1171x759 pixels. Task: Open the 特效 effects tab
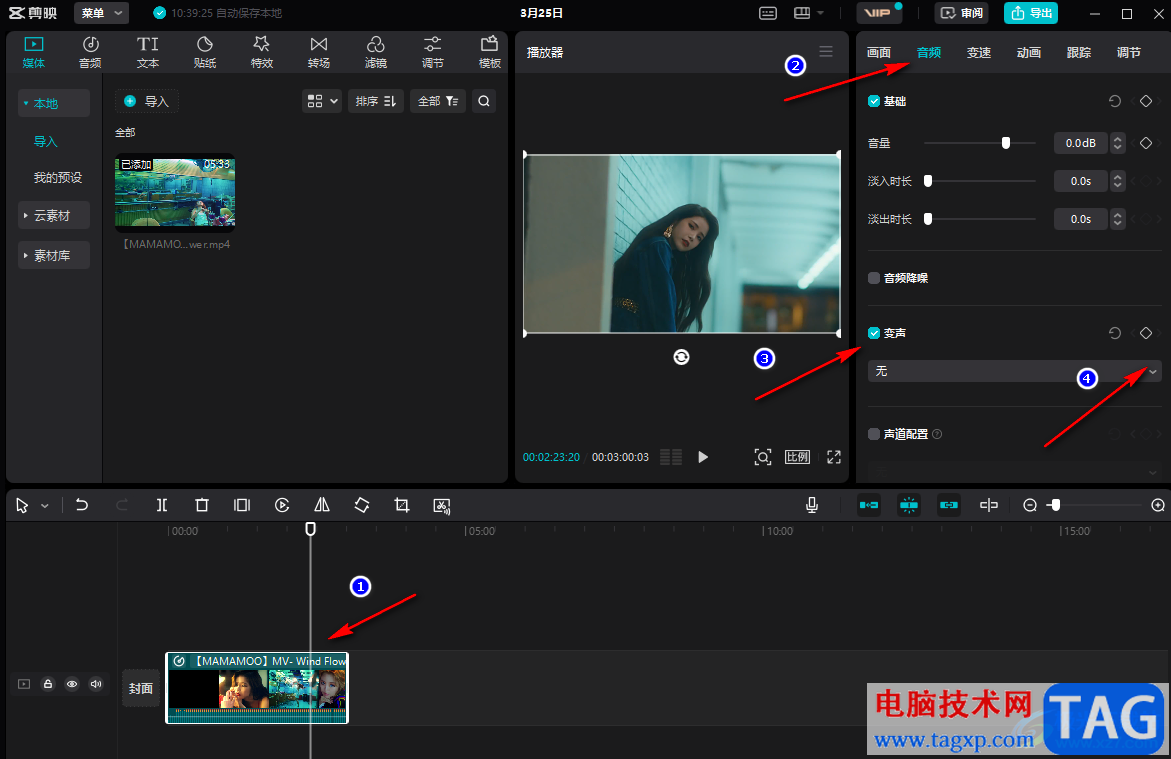click(x=261, y=52)
